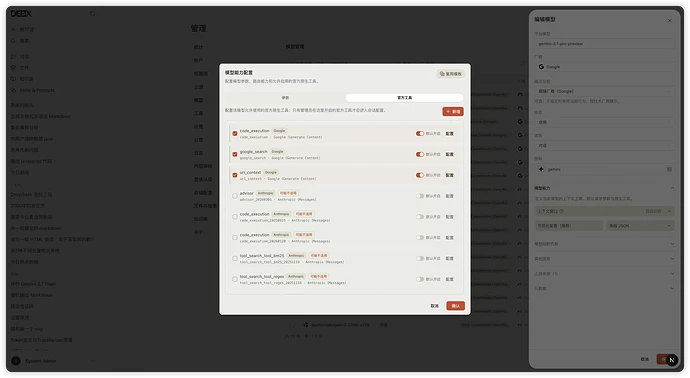Click the 复用模板 button

click(x=451, y=74)
